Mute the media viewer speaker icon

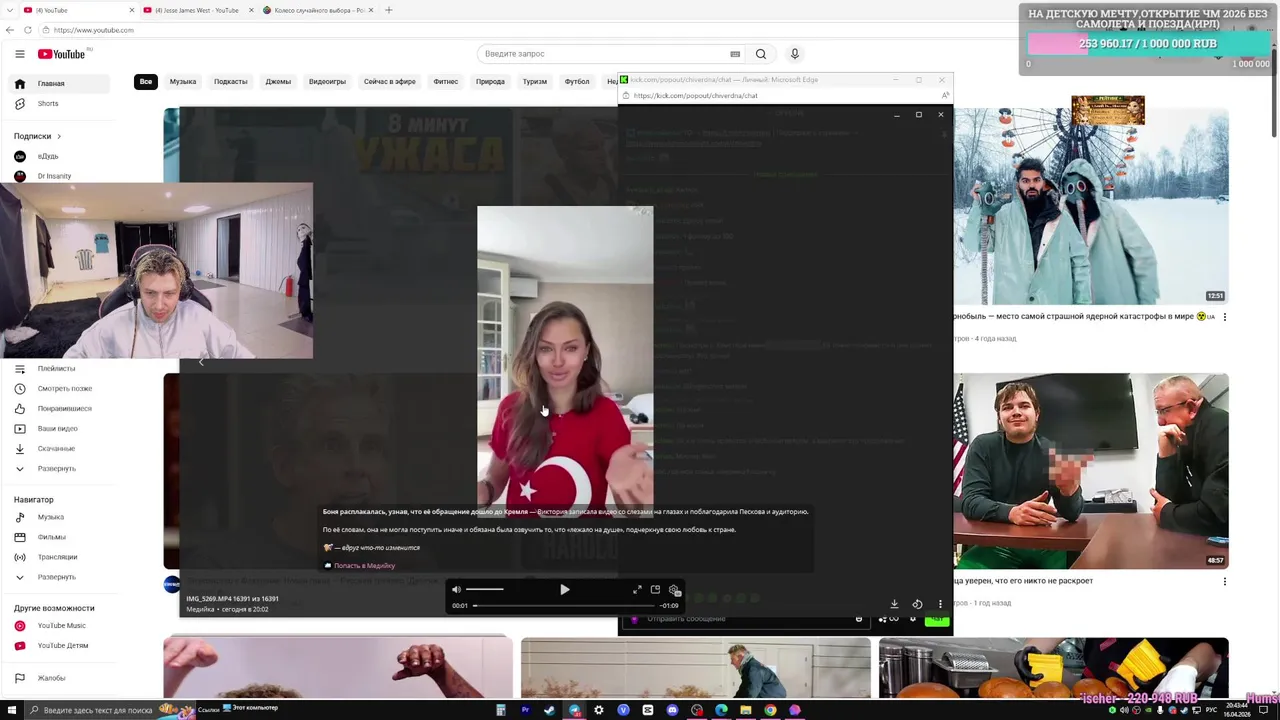pyautogui.click(x=457, y=590)
